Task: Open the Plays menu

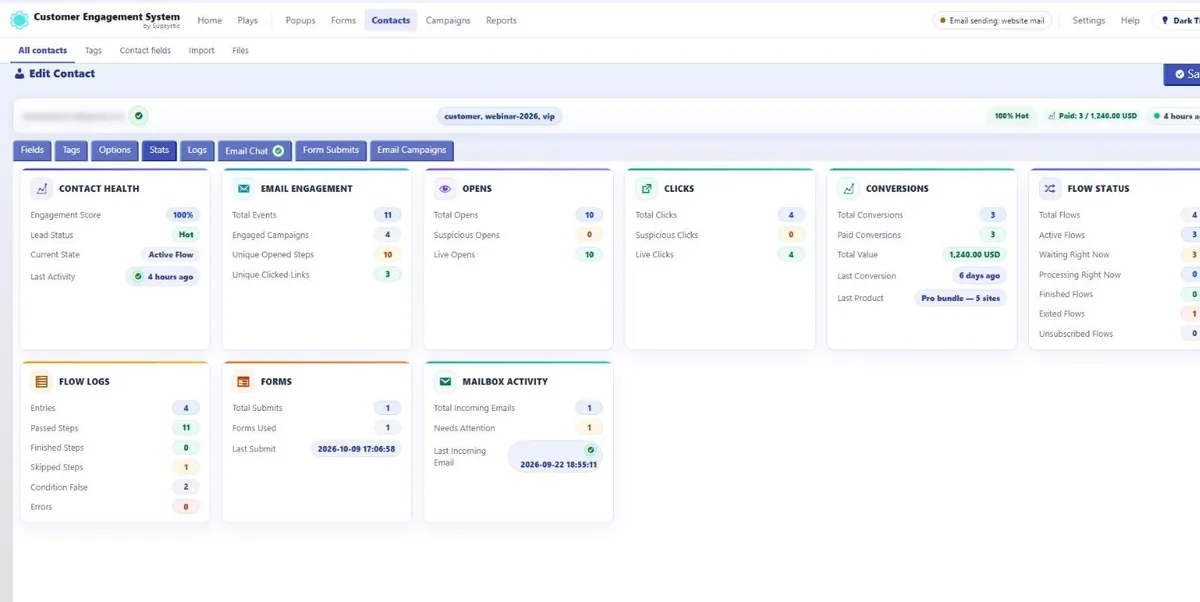Action: pos(247,20)
